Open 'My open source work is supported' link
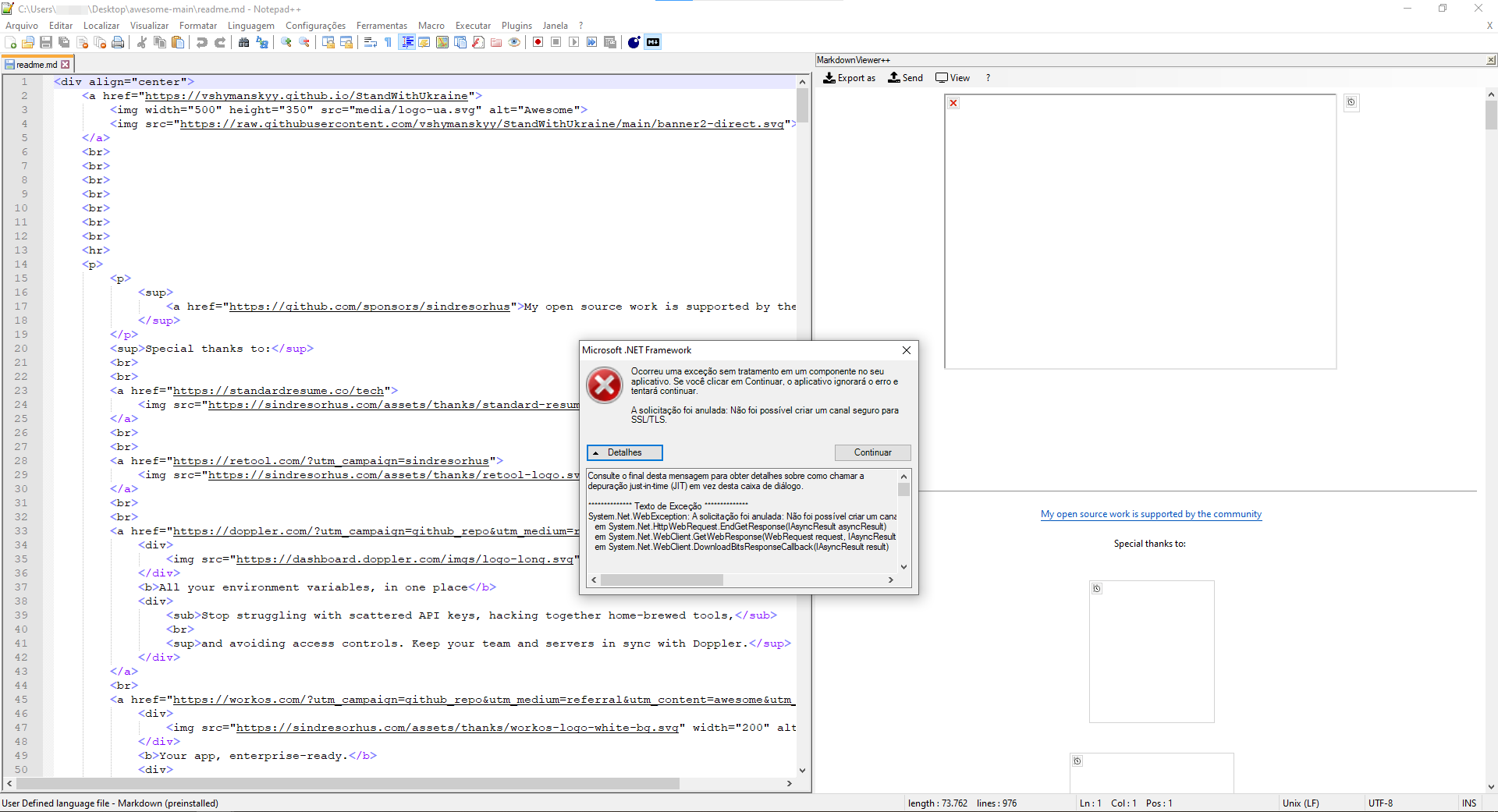The height and width of the screenshot is (812, 1498). tap(1151, 514)
